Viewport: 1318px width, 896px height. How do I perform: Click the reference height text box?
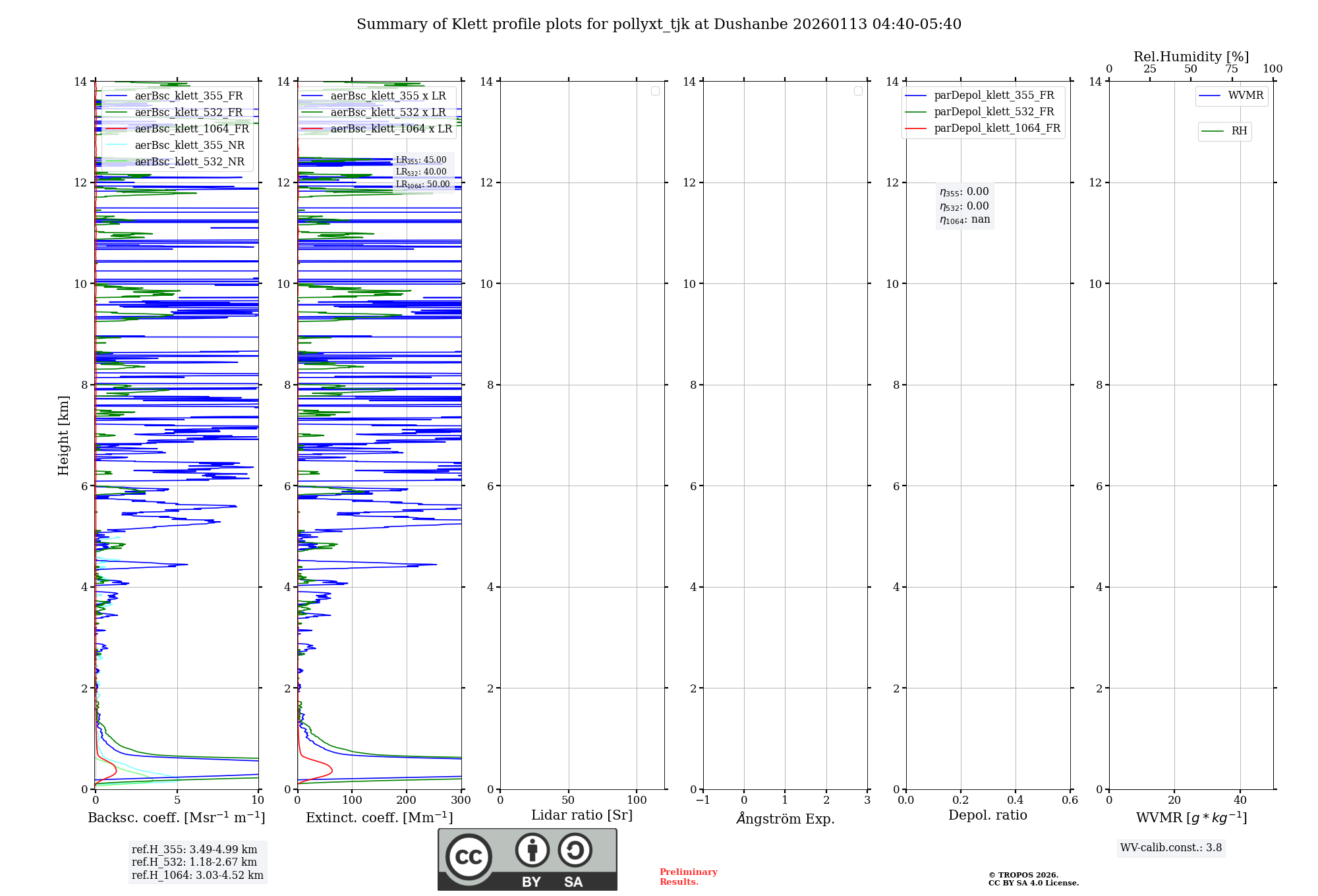[197, 862]
